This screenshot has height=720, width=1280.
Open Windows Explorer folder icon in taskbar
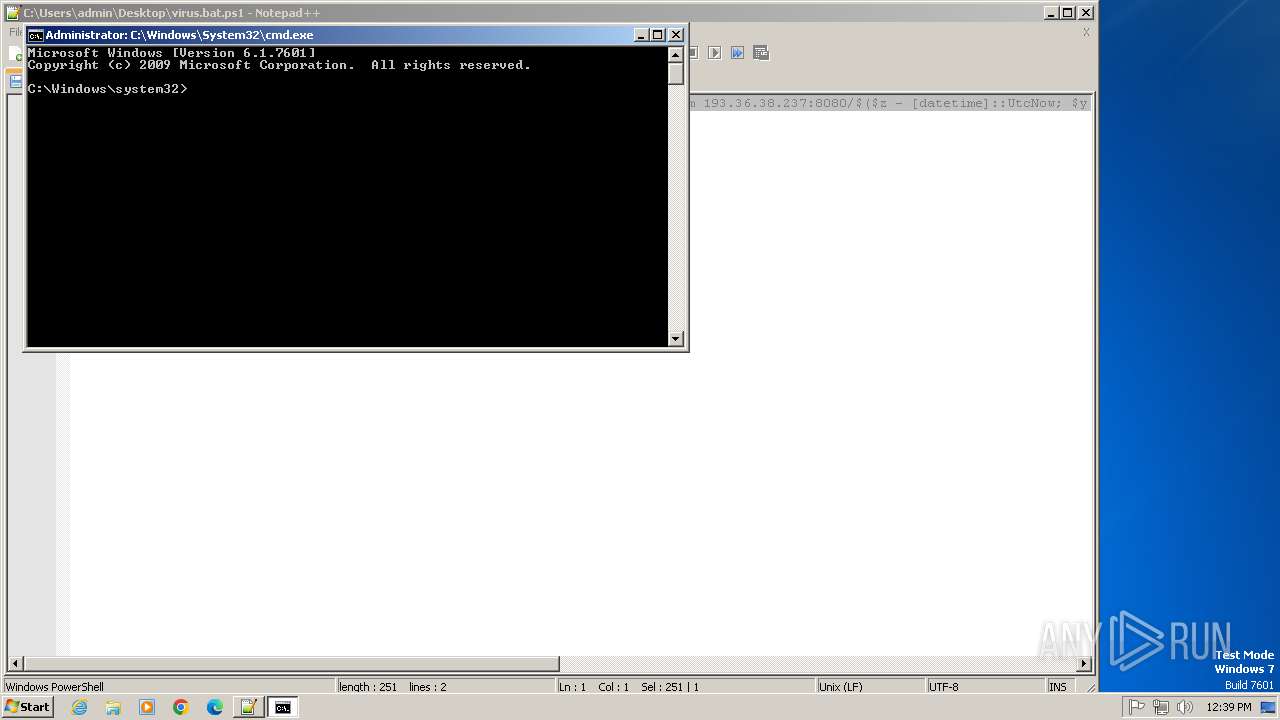coord(113,707)
